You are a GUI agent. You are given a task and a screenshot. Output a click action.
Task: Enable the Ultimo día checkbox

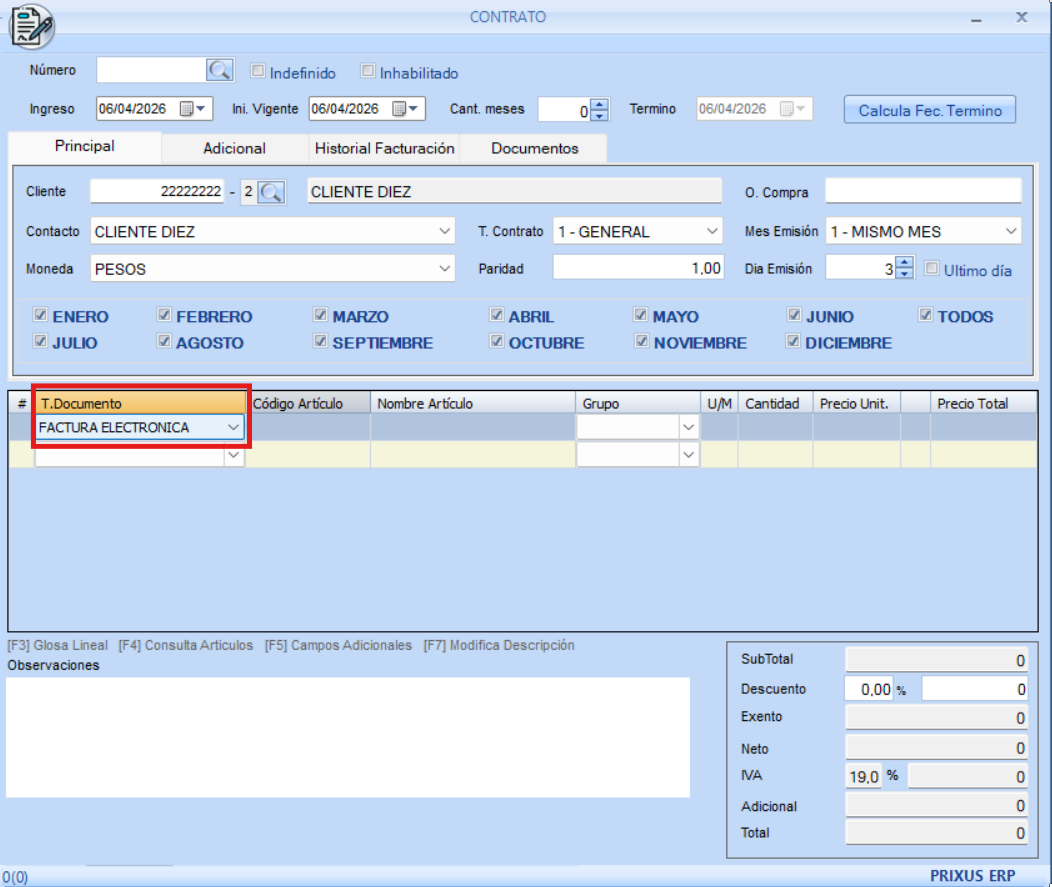click(932, 269)
